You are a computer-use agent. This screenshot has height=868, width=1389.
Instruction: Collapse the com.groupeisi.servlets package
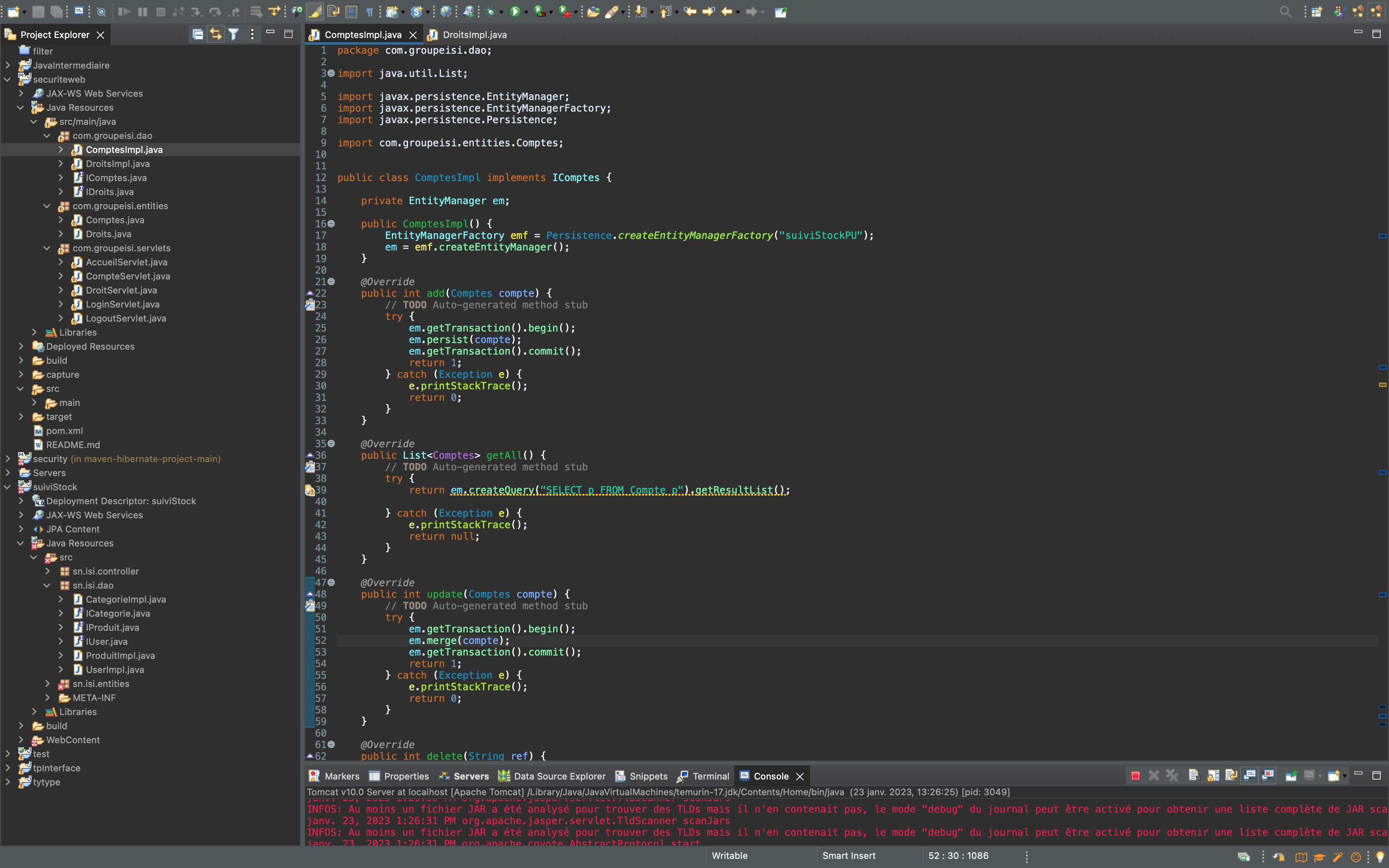point(47,248)
